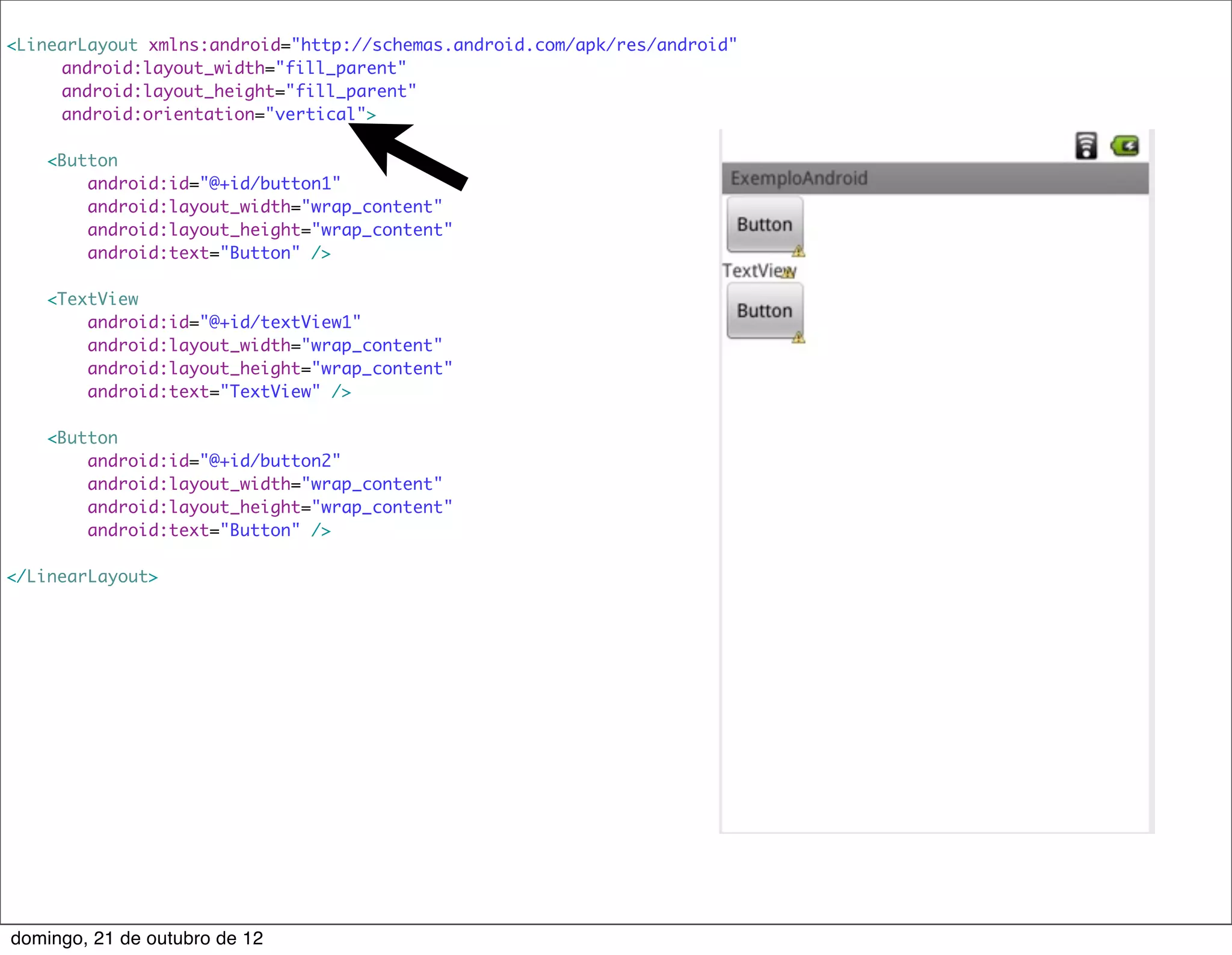Click android:layout_width="fill_parent" line
The width and height of the screenshot is (1232, 955).
coord(234,68)
